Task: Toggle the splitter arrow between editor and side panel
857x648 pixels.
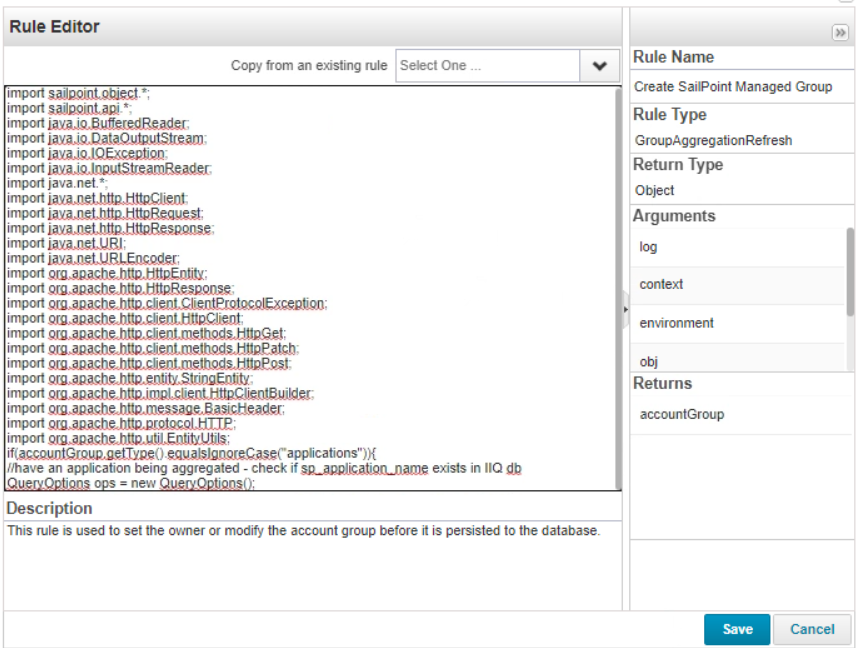Action: click(626, 310)
